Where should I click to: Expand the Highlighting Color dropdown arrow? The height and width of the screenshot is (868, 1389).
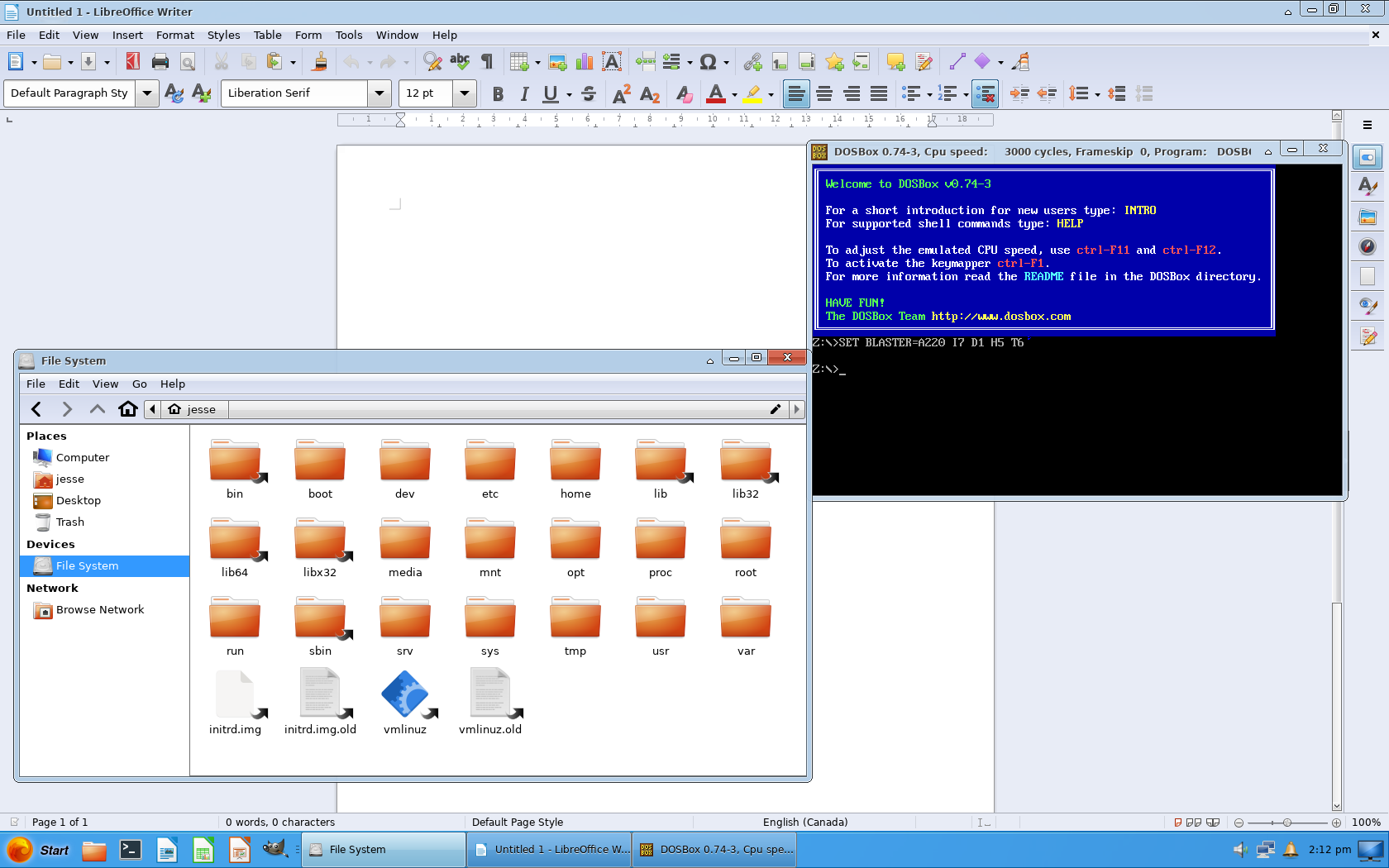click(x=771, y=95)
